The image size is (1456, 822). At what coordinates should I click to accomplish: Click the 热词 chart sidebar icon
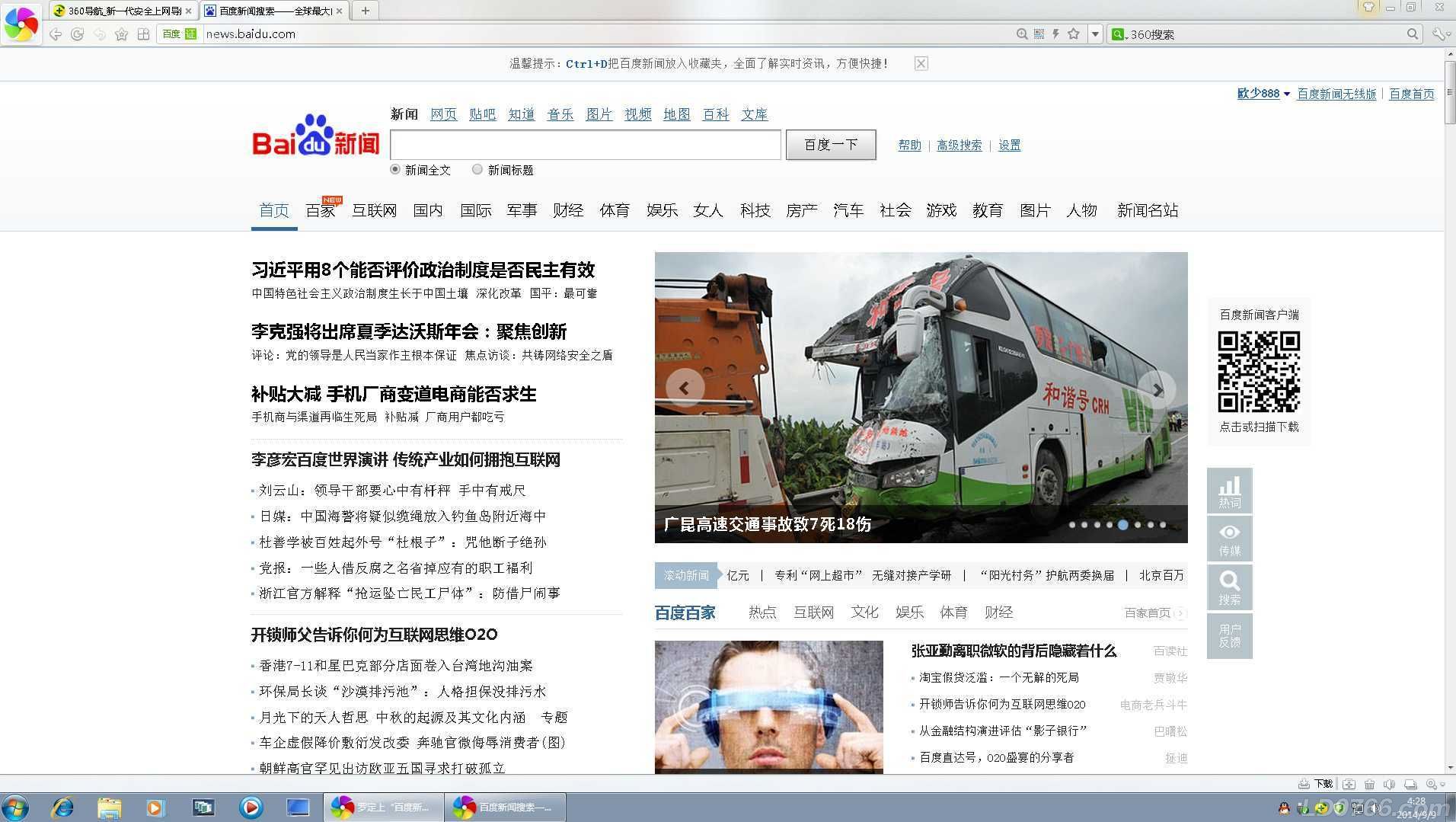pos(1229,491)
